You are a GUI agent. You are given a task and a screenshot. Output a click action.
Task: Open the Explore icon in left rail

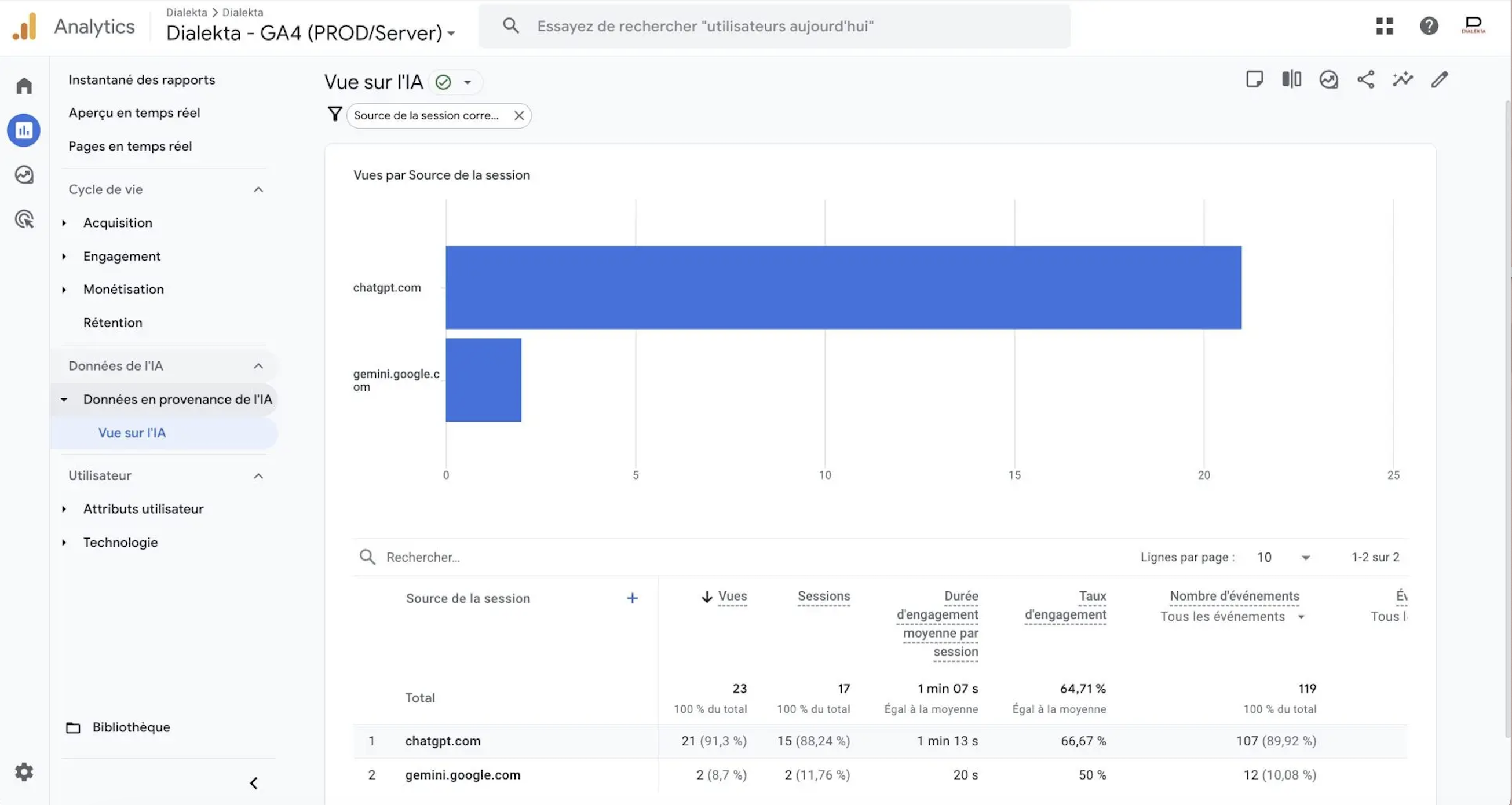click(x=24, y=175)
